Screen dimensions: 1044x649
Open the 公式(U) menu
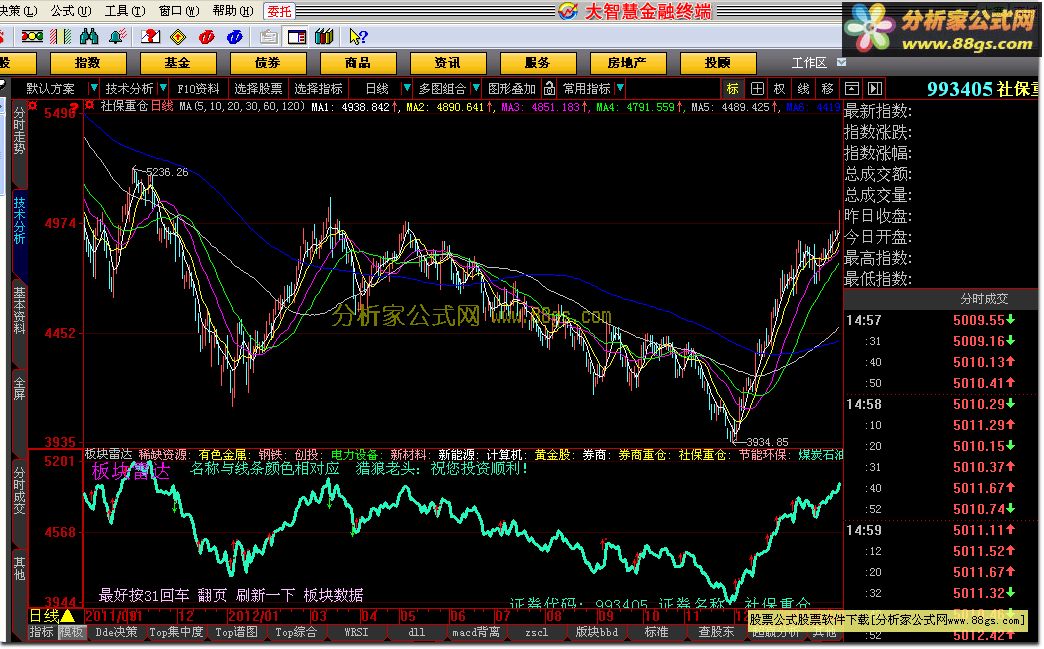(71, 11)
